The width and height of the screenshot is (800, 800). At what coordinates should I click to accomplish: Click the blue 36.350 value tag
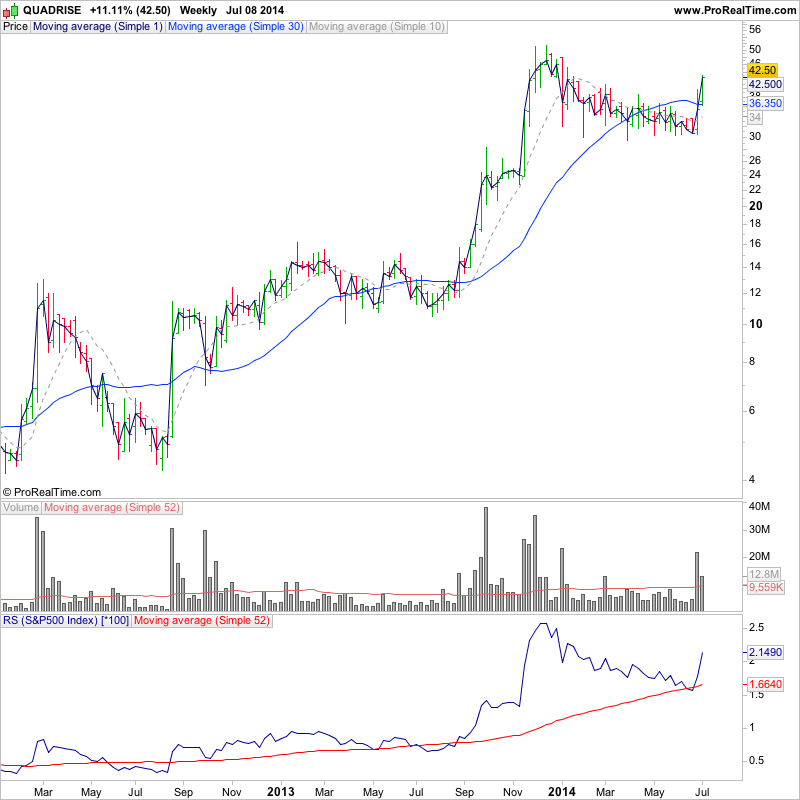(765, 103)
